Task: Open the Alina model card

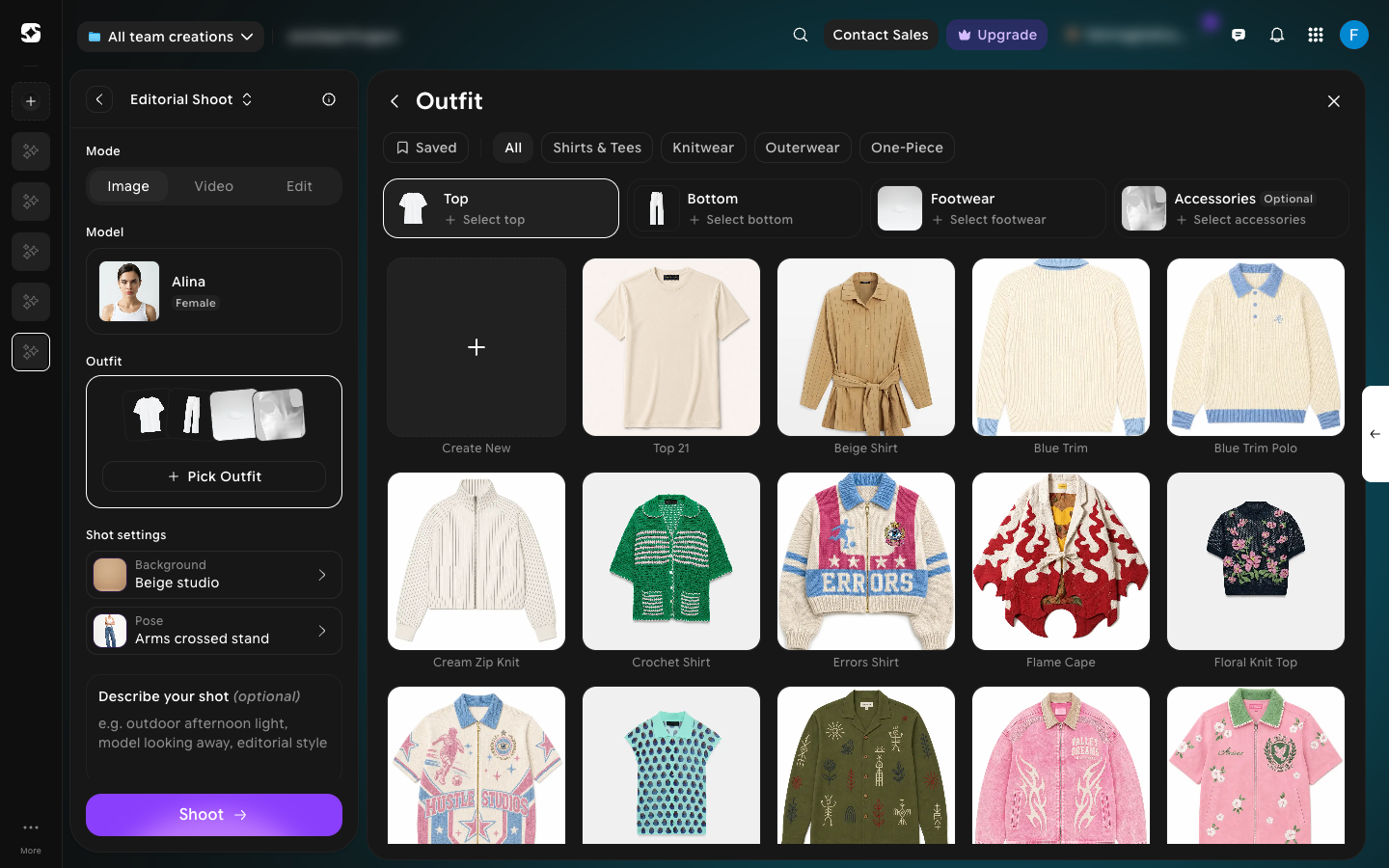Action: [x=214, y=291]
